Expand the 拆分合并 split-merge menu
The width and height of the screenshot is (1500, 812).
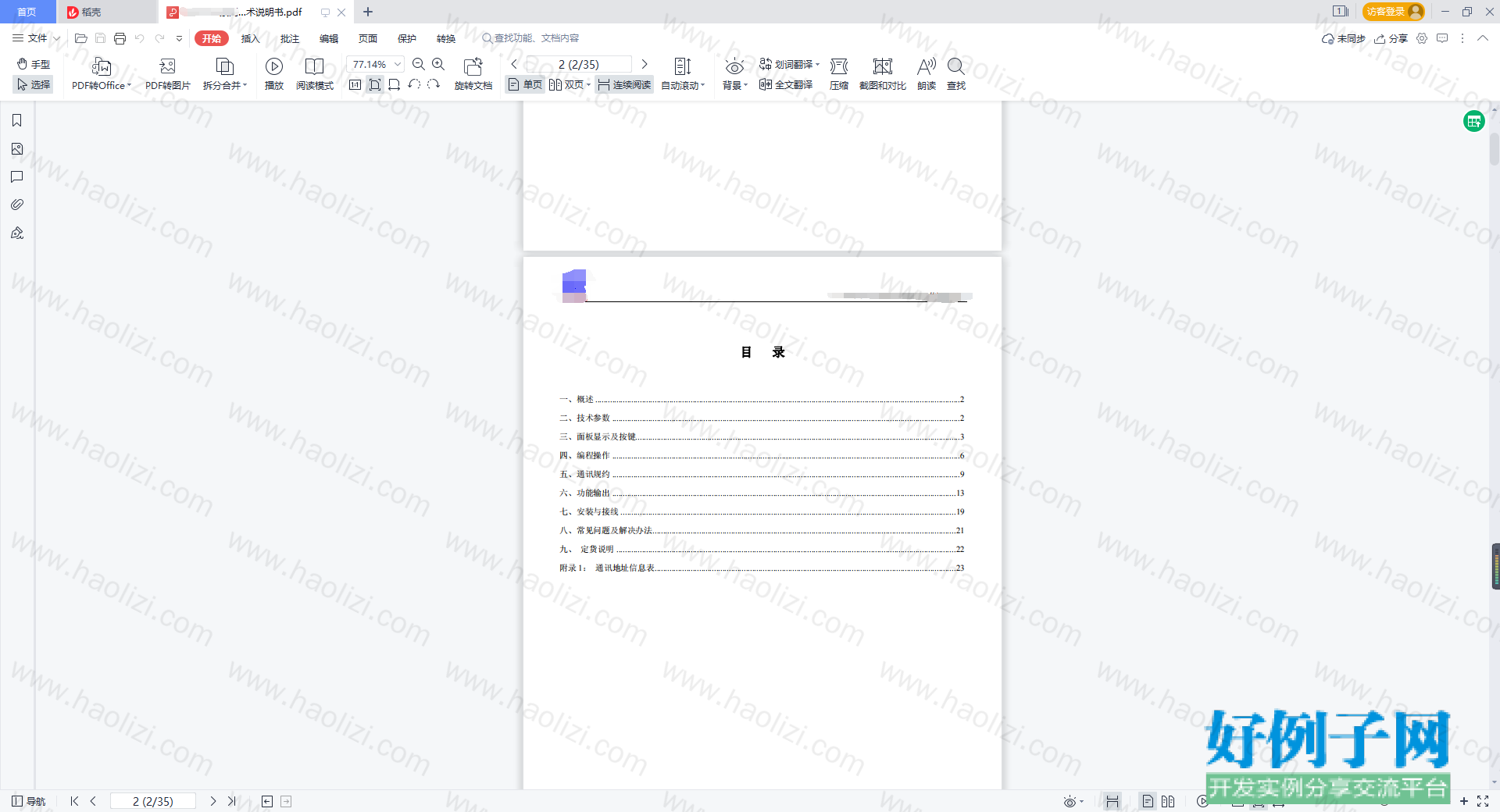225,74
